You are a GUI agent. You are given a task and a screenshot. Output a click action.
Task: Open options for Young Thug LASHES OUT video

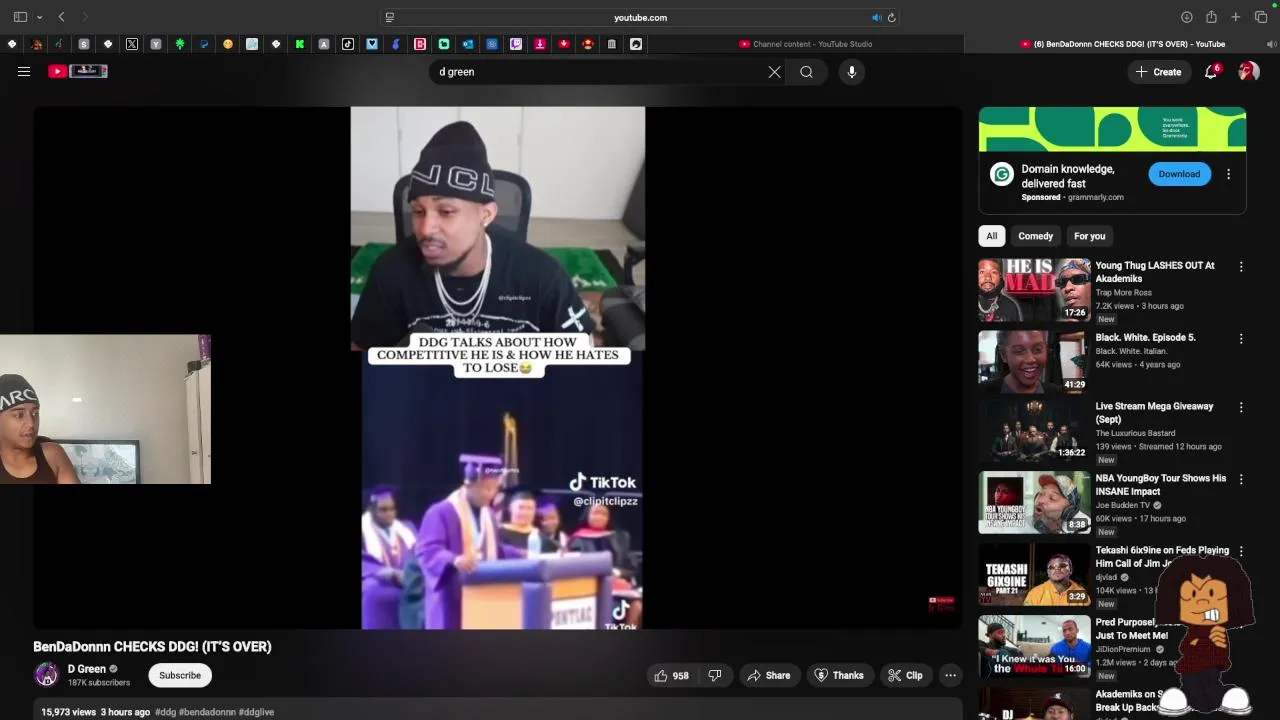pos(1241,267)
